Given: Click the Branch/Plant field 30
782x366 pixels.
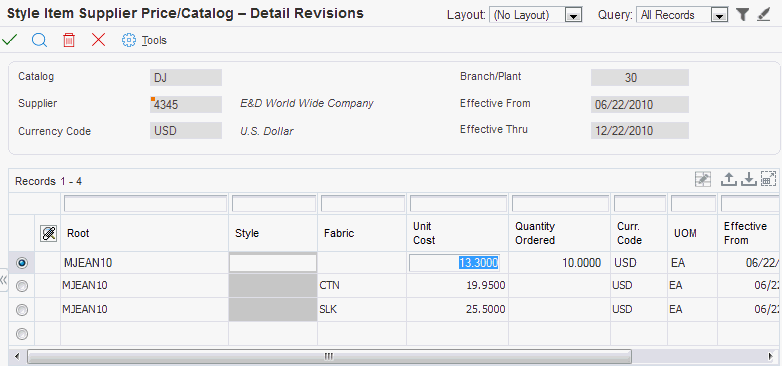Looking at the screenshot, I should click(x=640, y=77).
